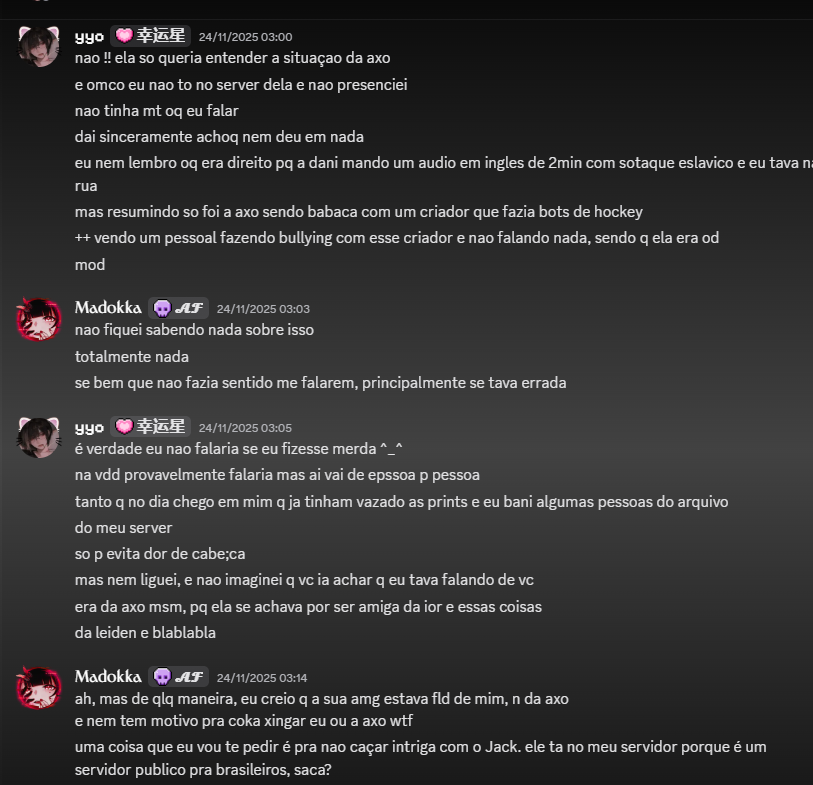This screenshot has height=785, width=813.
Task: Click pink heart server tag at 03:05
Action: (150, 427)
